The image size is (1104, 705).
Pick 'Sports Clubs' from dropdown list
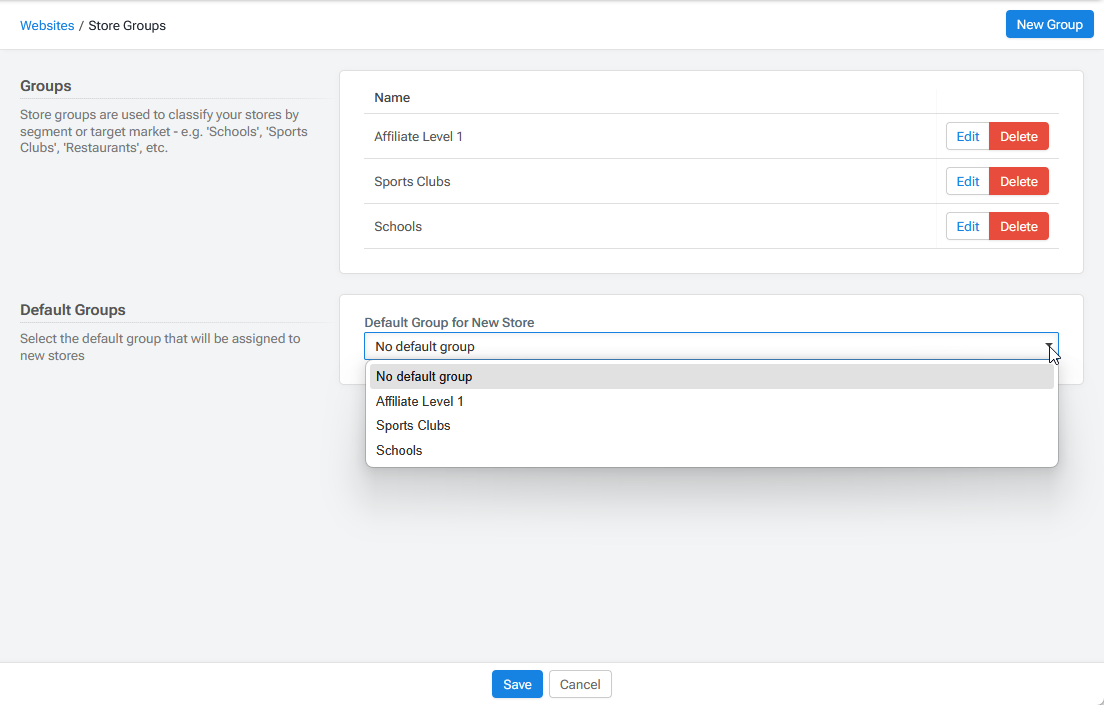tap(413, 426)
